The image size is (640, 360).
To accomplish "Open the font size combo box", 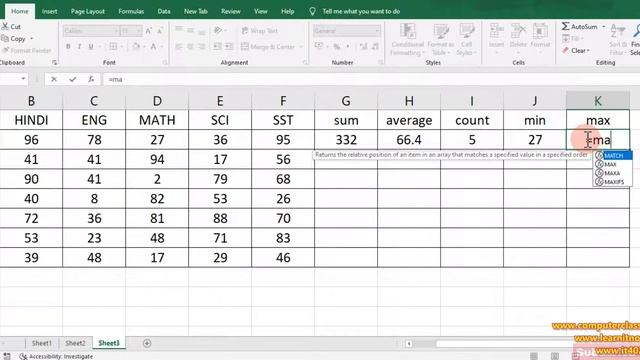I will coord(131,31).
